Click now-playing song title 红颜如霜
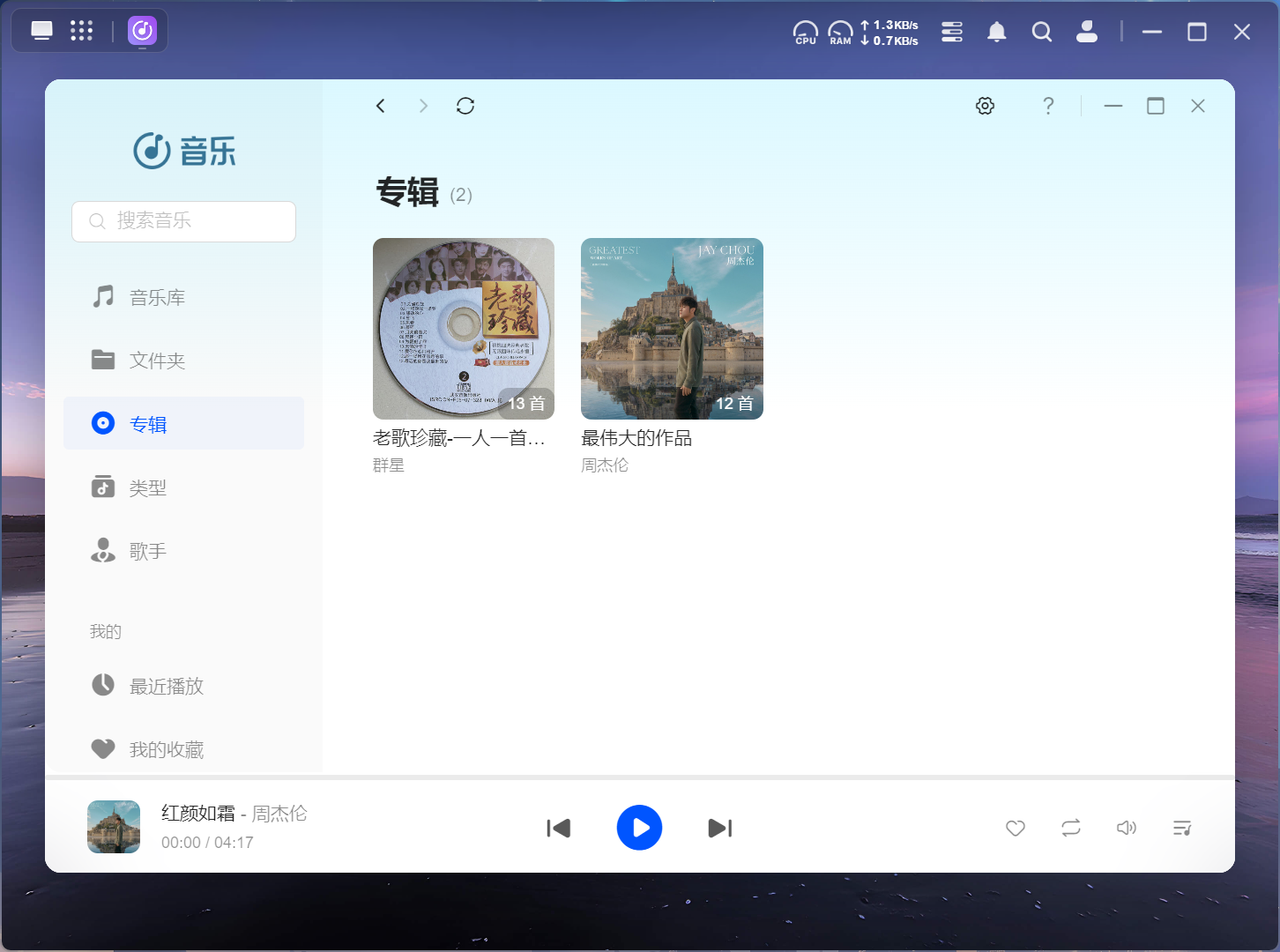Image resolution: width=1280 pixels, height=952 pixels. click(x=198, y=814)
